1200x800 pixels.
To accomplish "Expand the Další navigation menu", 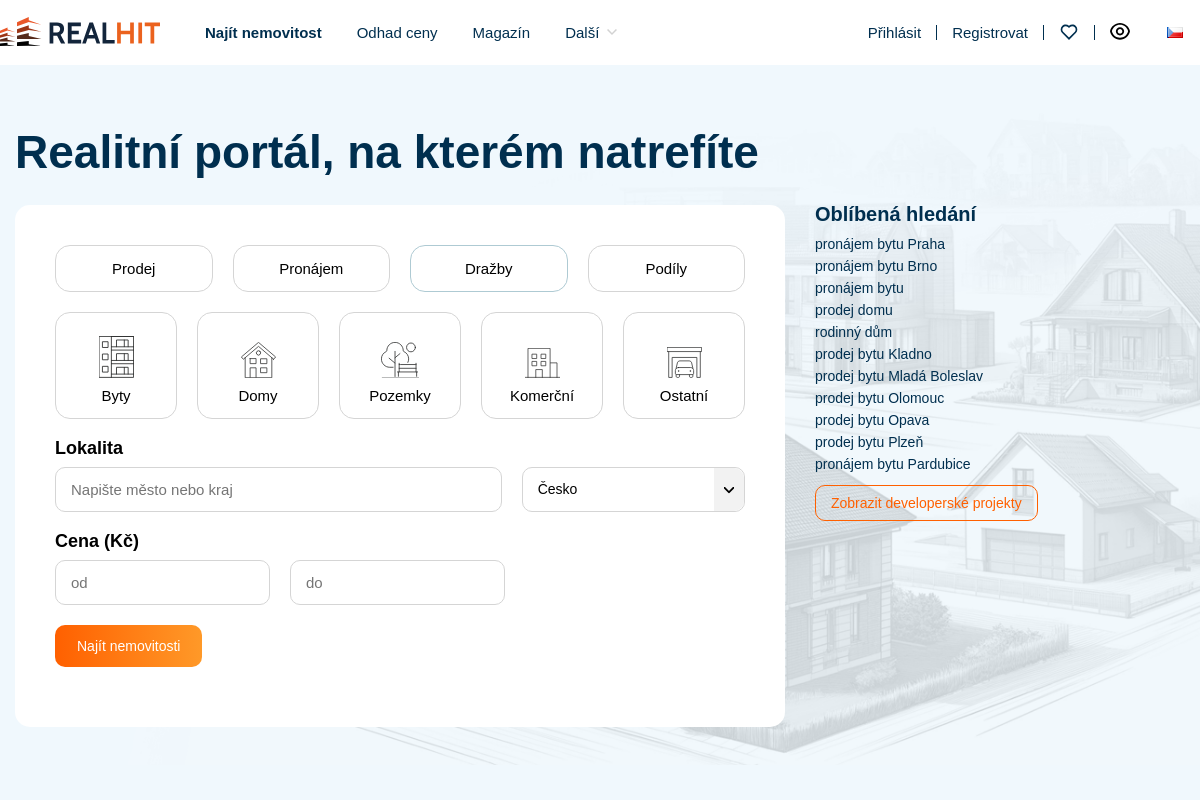I will [589, 32].
